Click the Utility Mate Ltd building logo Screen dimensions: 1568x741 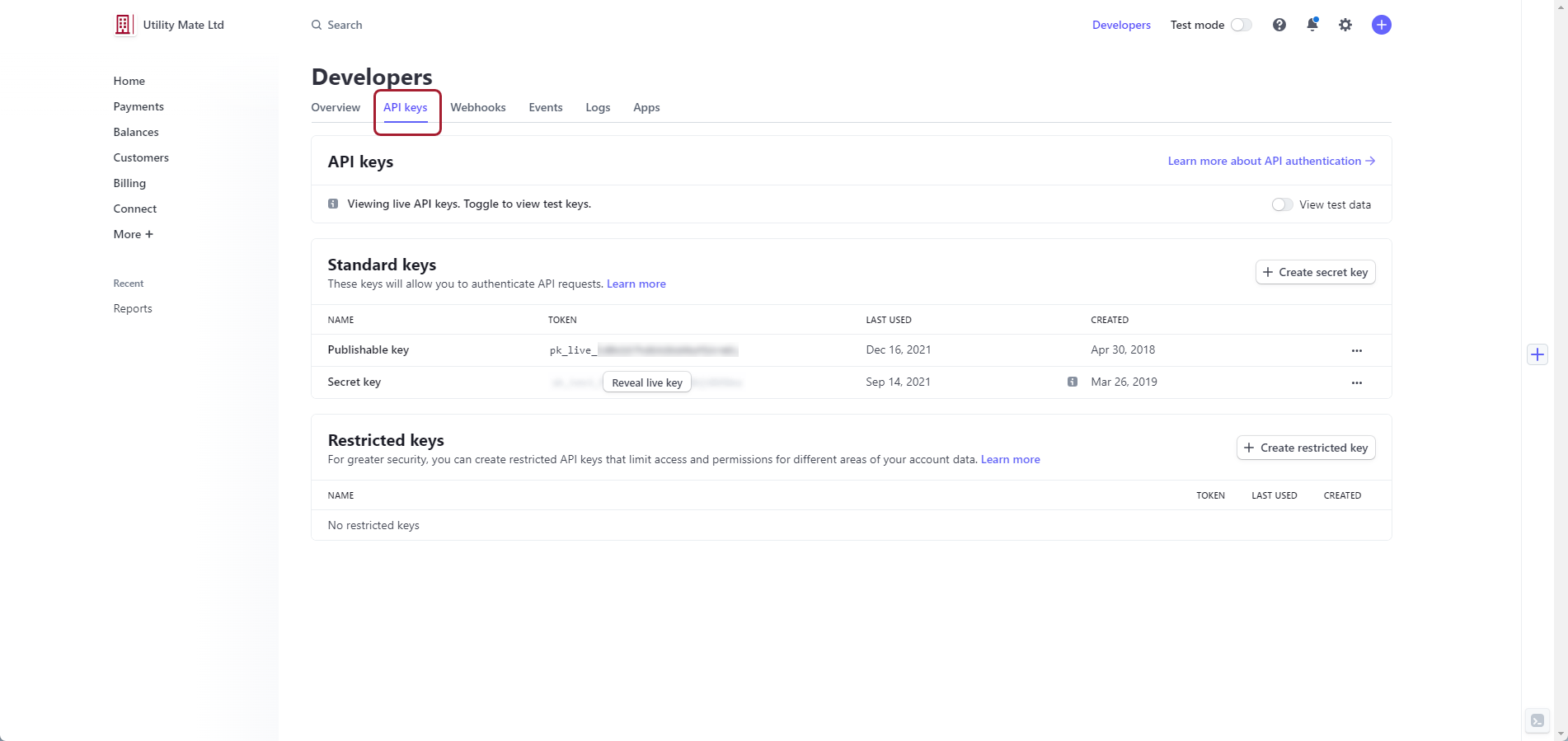[123, 25]
